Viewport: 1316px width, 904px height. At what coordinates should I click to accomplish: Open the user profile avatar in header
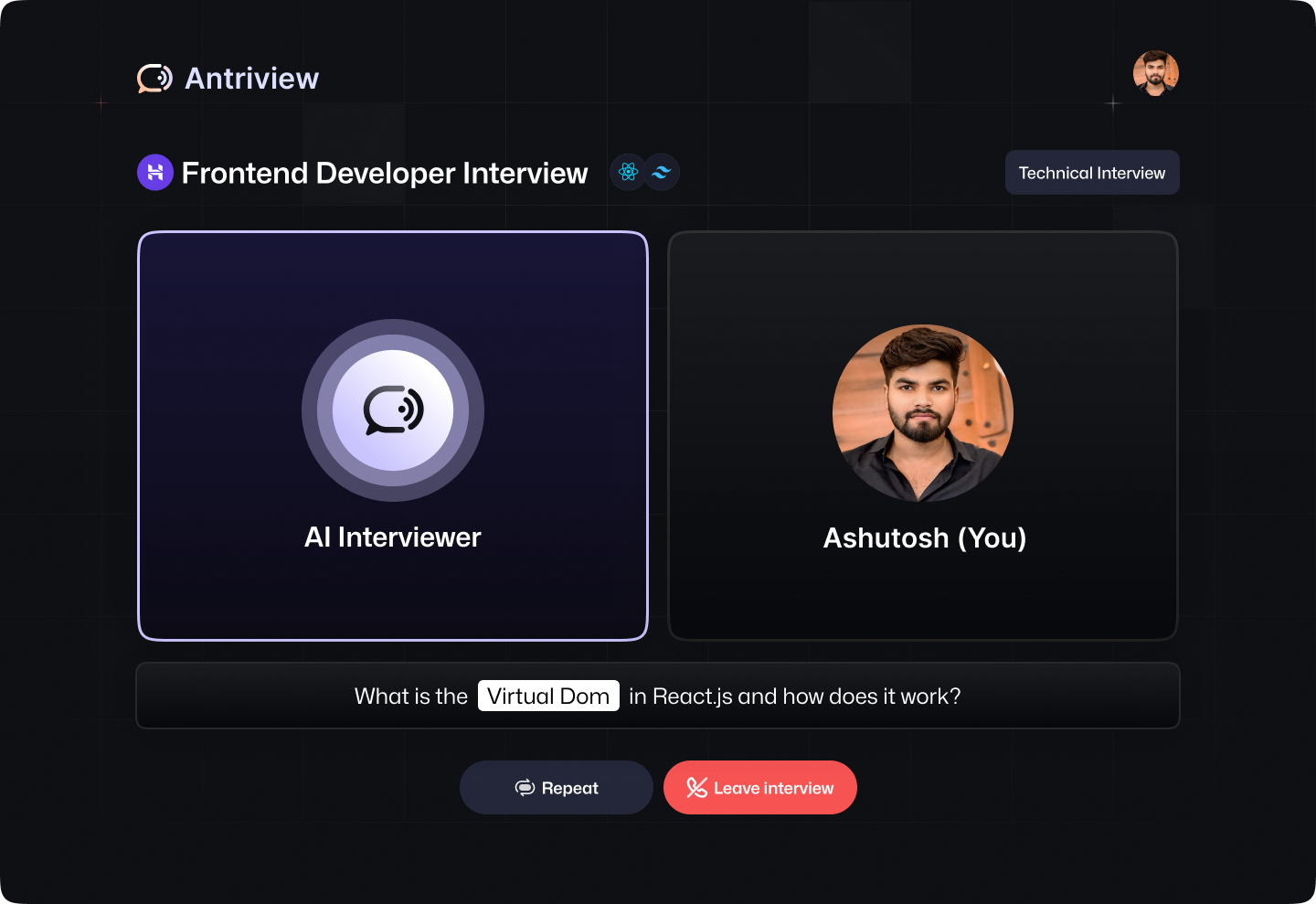click(x=1155, y=73)
